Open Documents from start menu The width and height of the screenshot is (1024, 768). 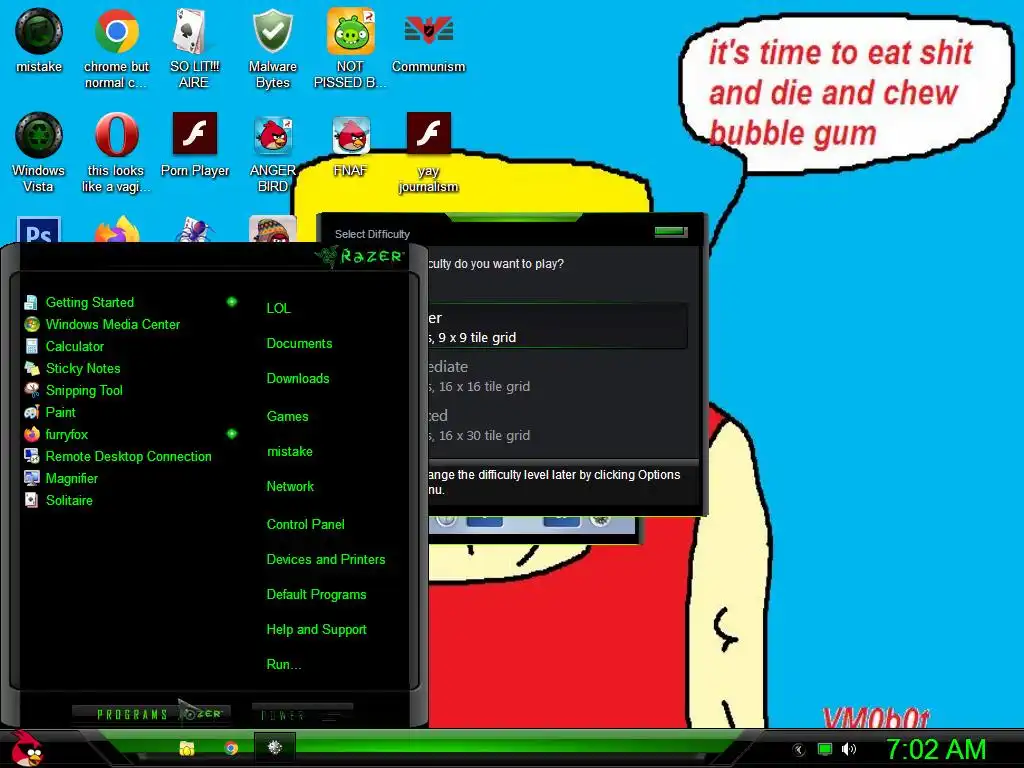tap(299, 344)
